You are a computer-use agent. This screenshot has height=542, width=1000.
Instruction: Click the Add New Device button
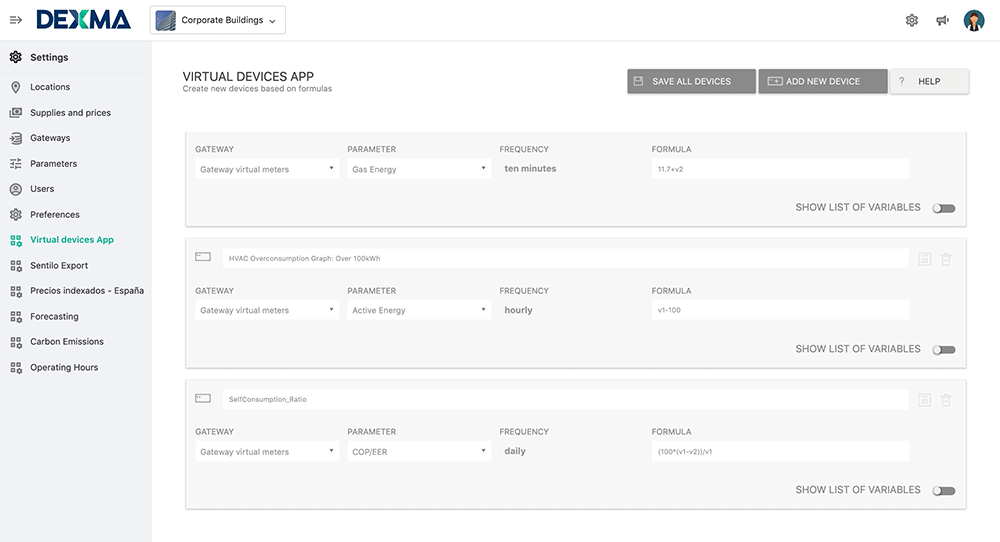click(x=823, y=82)
